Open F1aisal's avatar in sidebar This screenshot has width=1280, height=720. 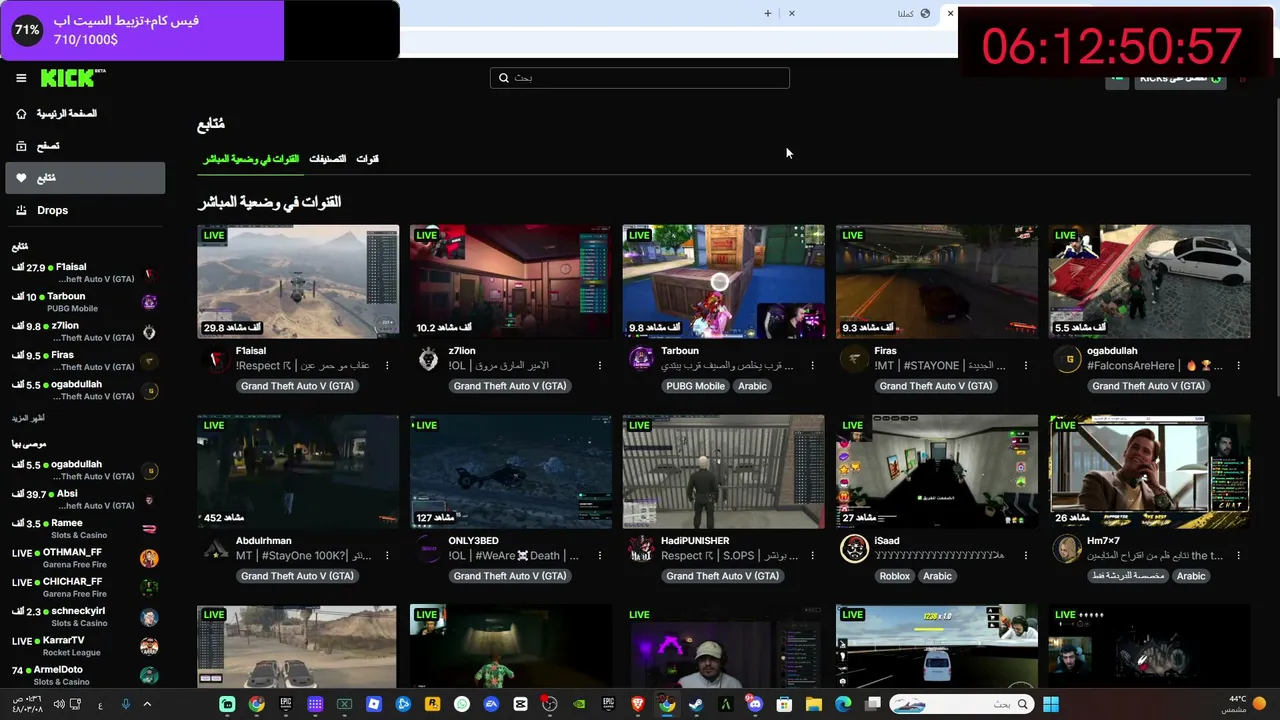[x=149, y=273]
